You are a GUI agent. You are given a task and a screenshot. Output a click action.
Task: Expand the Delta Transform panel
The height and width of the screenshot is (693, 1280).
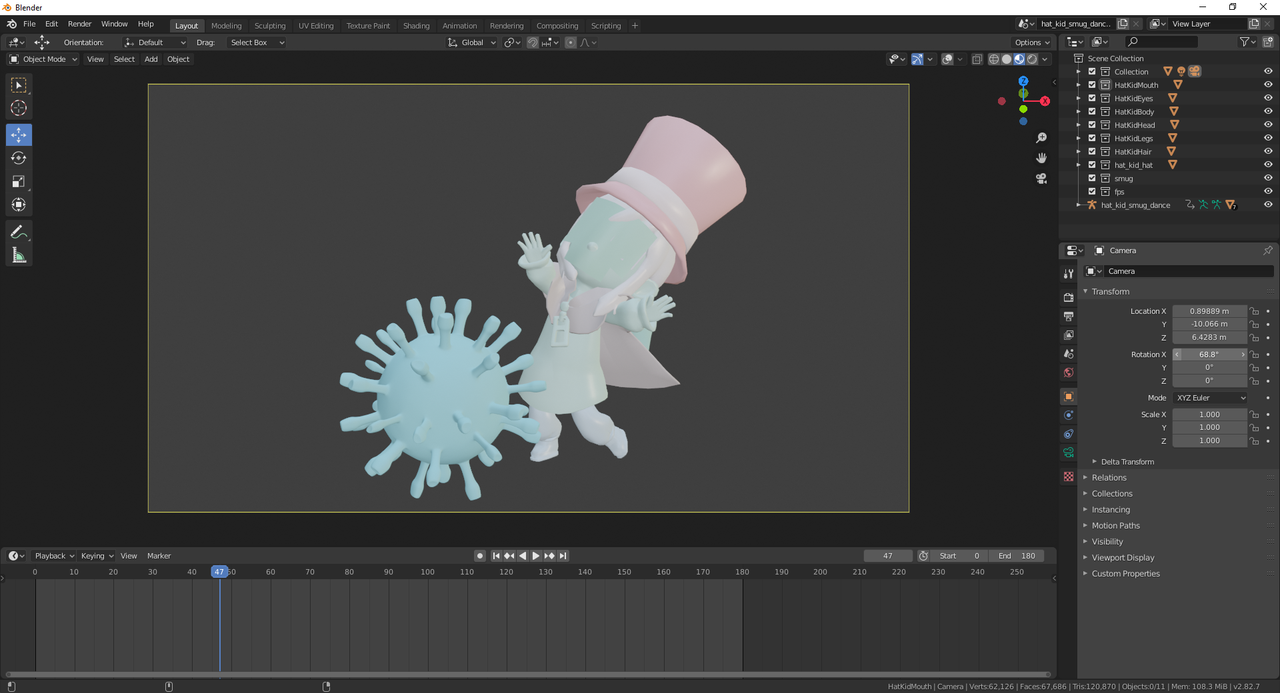click(x=1127, y=462)
